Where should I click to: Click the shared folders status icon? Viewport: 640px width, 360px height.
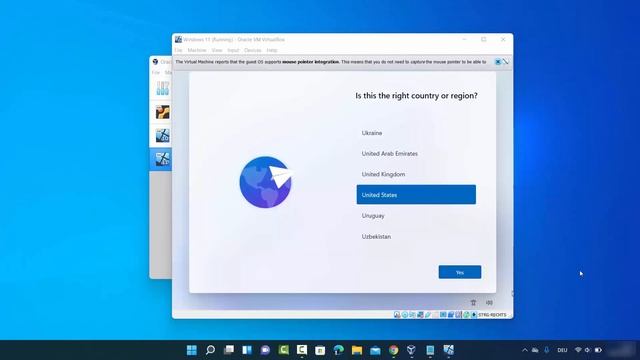coord(435,315)
